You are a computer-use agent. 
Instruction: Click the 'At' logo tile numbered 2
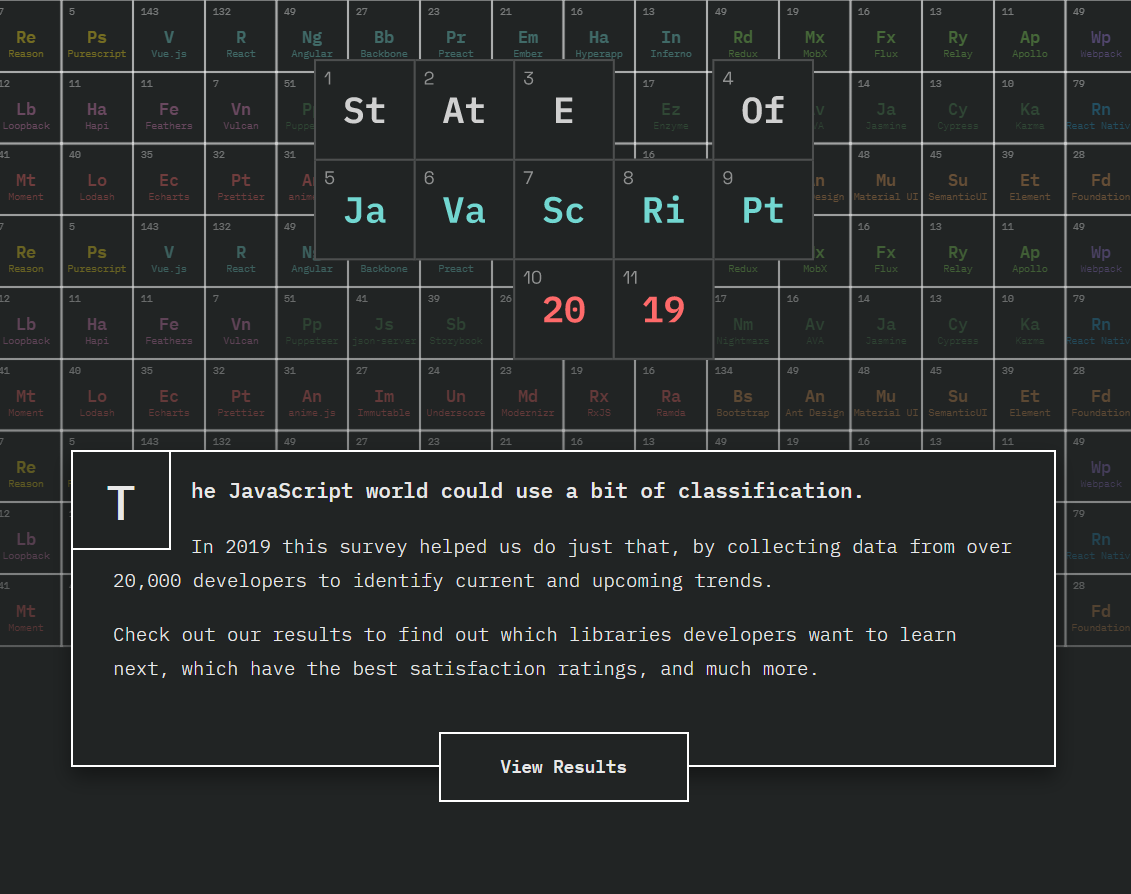[x=465, y=110]
